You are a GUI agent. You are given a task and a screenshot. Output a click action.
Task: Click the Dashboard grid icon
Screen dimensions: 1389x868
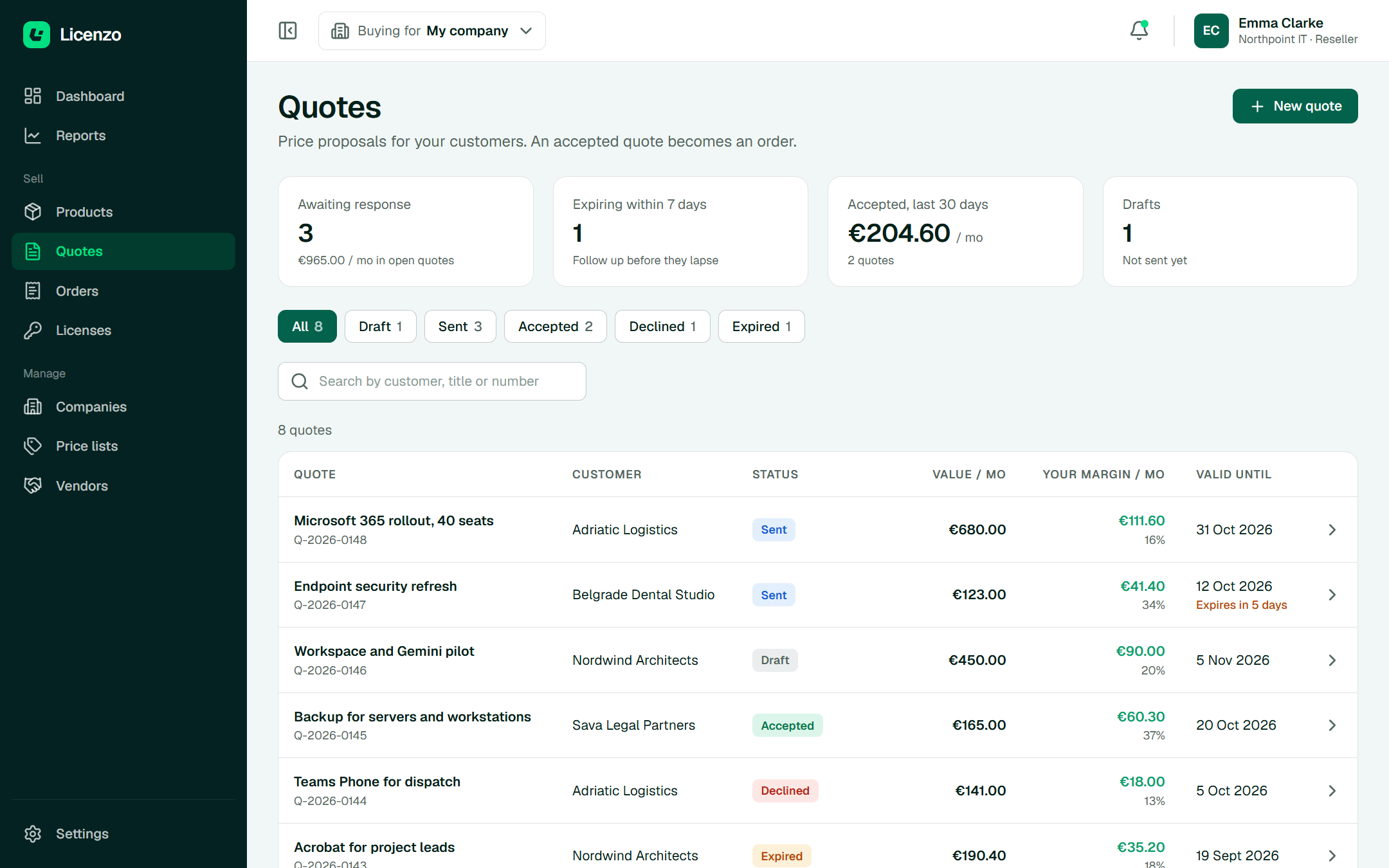click(x=33, y=96)
